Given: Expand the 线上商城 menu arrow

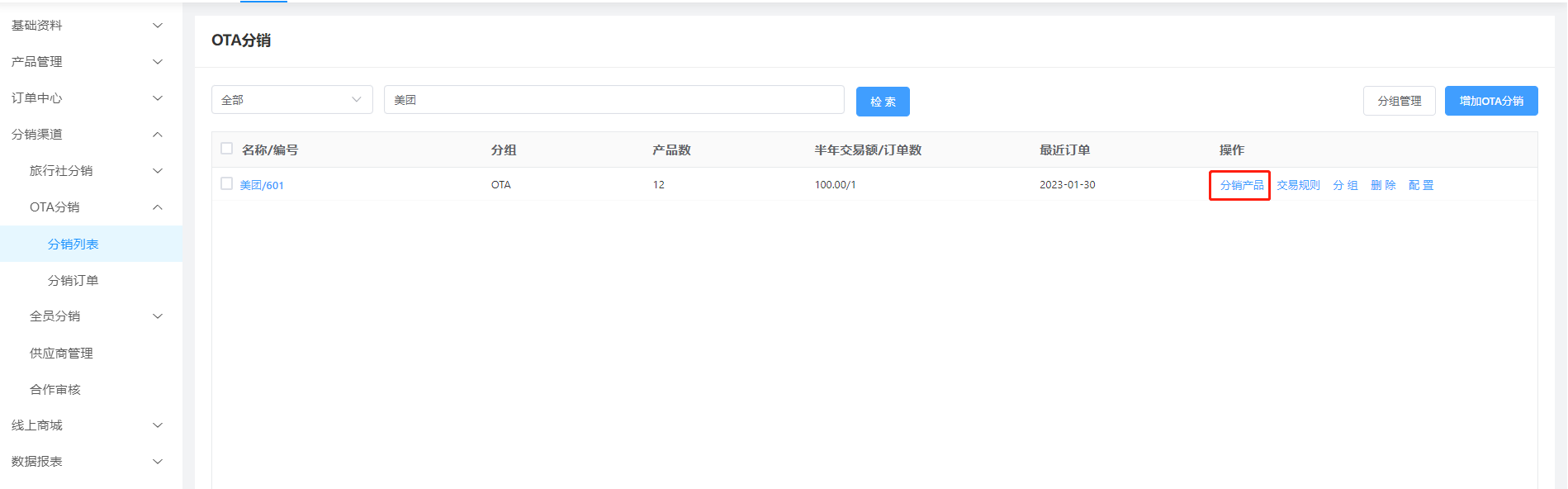Looking at the screenshot, I should pos(158,425).
